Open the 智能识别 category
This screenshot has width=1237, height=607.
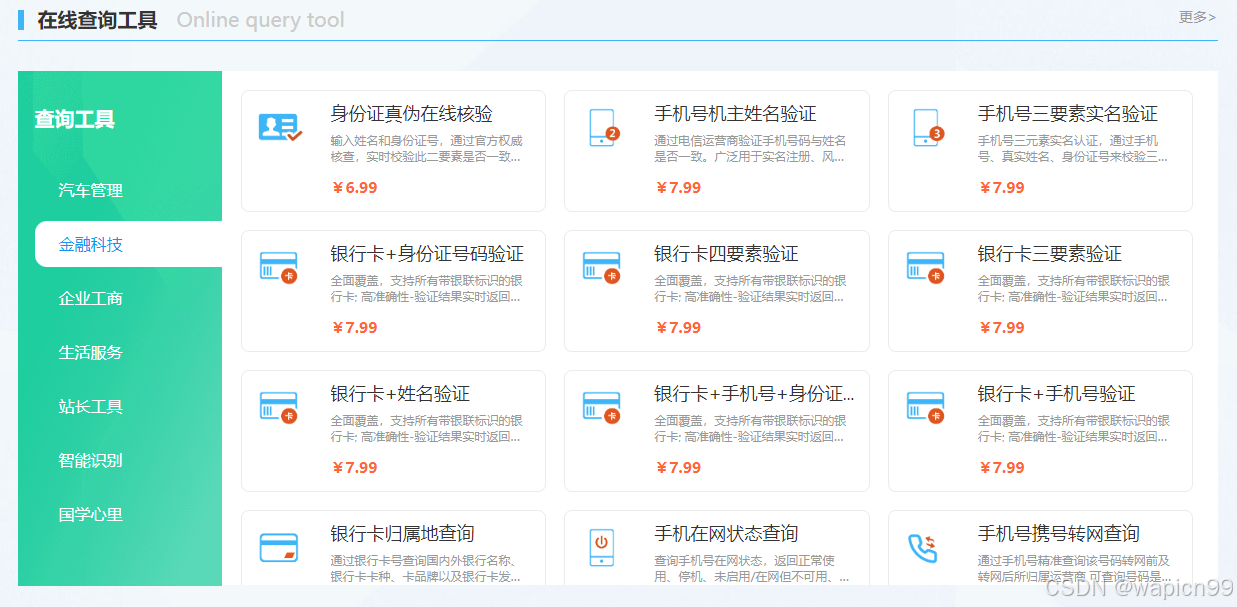[x=91, y=460]
